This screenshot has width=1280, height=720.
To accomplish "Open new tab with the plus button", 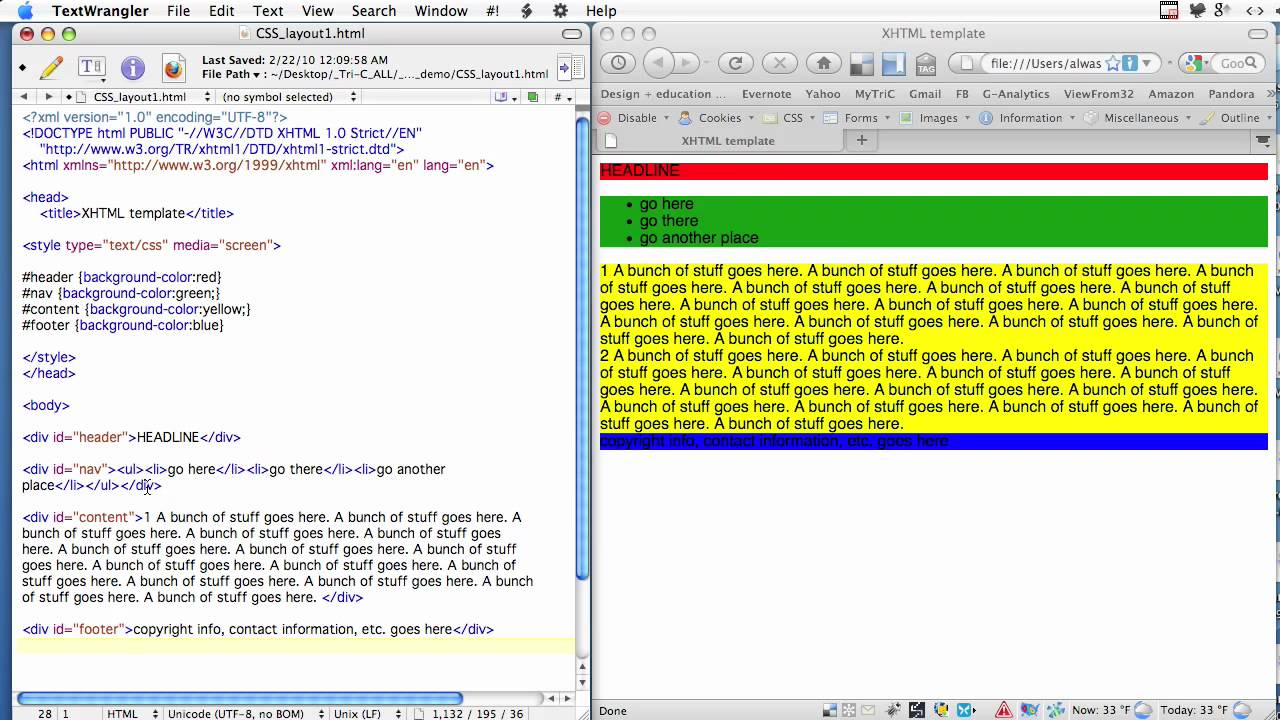I will point(861,140).
